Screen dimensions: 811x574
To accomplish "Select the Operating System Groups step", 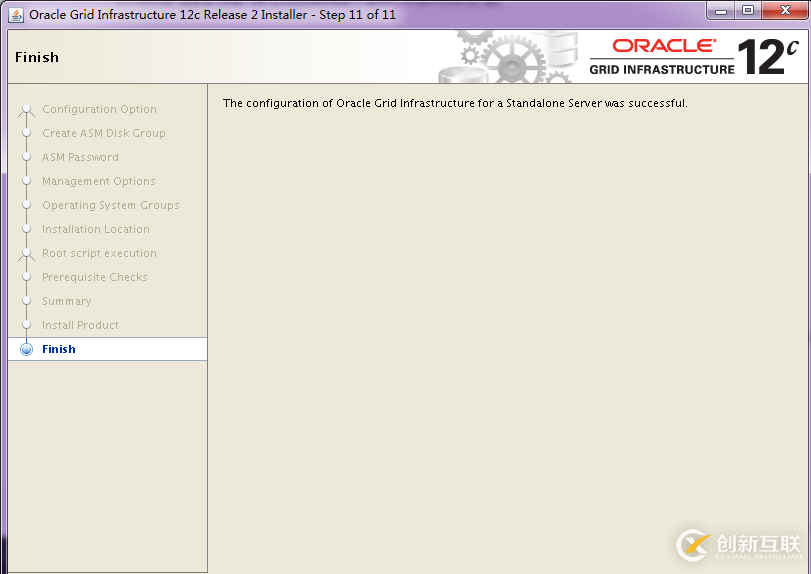I will pos(111,205).
